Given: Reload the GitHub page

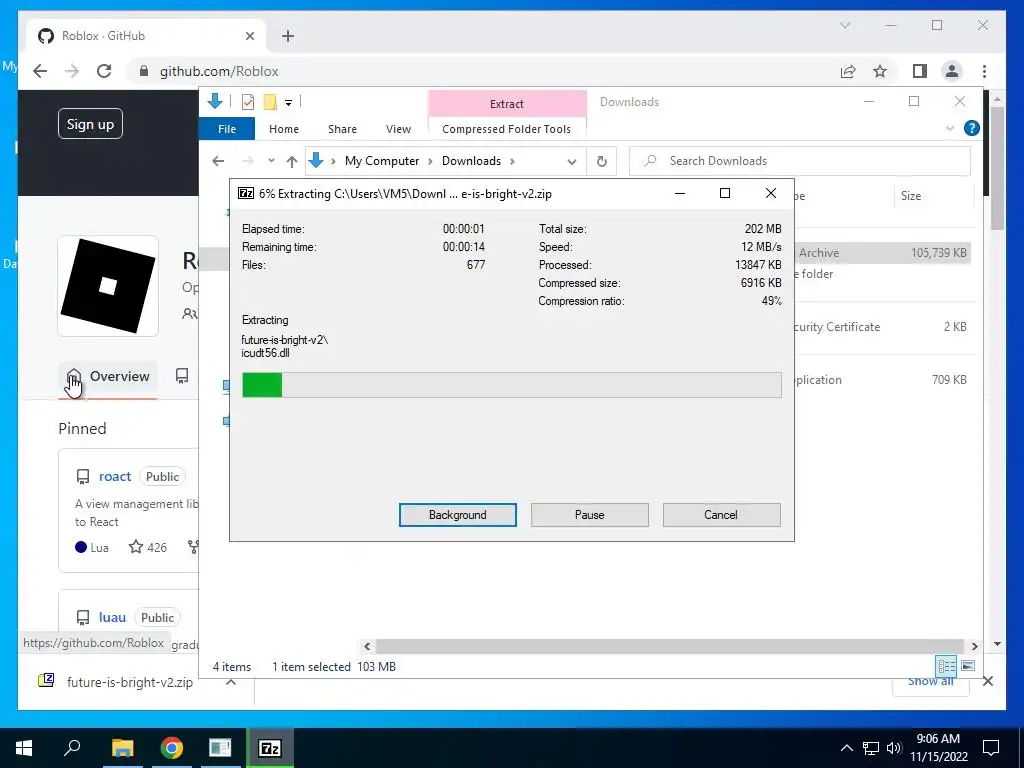Looking at the screenshot, I should click(104, 71).
